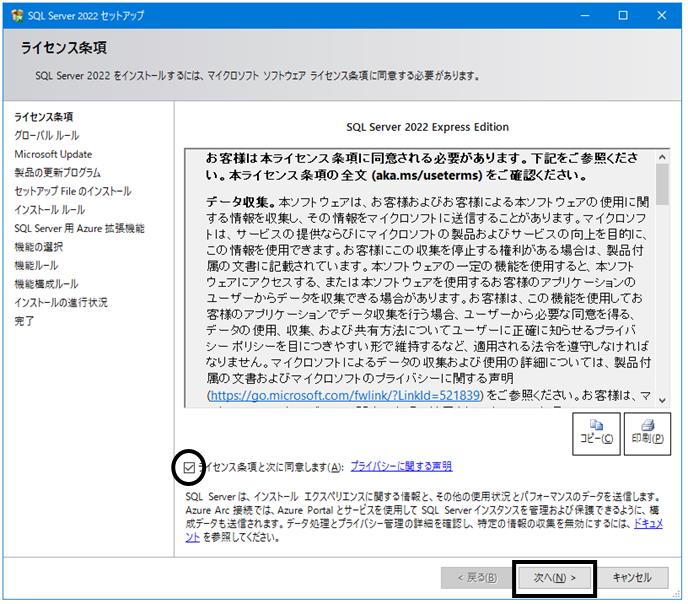Select SQL Server 用 Azure 拡張機能 step
The width and height of the screenshot is (688, 604).
[x=79, y=229]
